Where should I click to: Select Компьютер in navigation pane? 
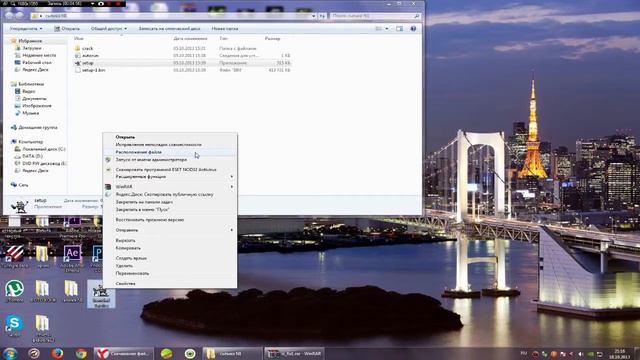point(31,142)
